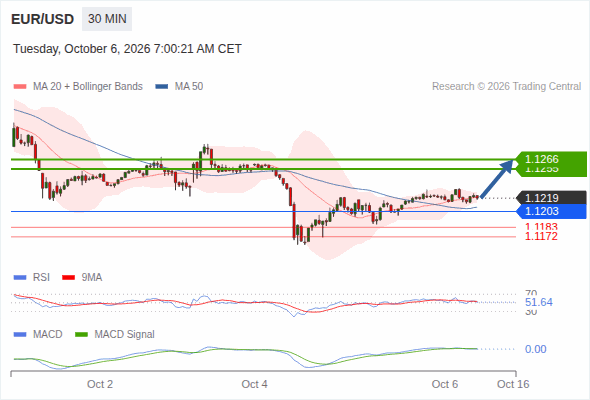This screenshot has height=400, width=590.
Task: Click the Oct 16 axis date label
Action: coord(513,384)
